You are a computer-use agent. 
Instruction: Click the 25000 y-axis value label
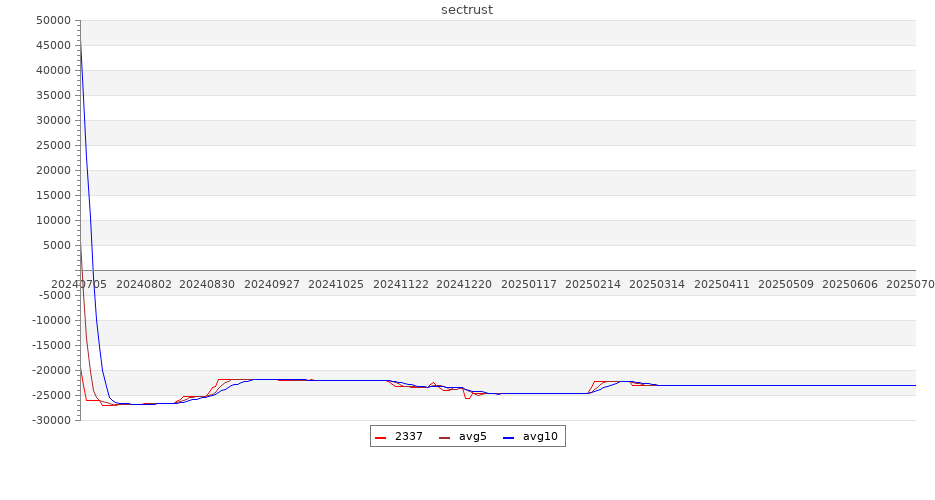[52, 146]
